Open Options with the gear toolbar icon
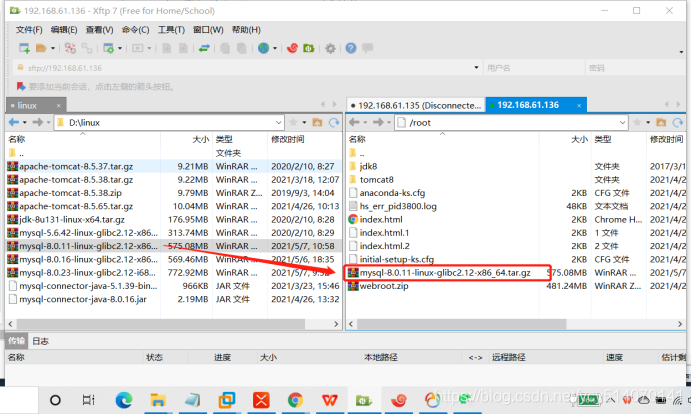Viewport: 692px width, 415px height. pos(330,48)
